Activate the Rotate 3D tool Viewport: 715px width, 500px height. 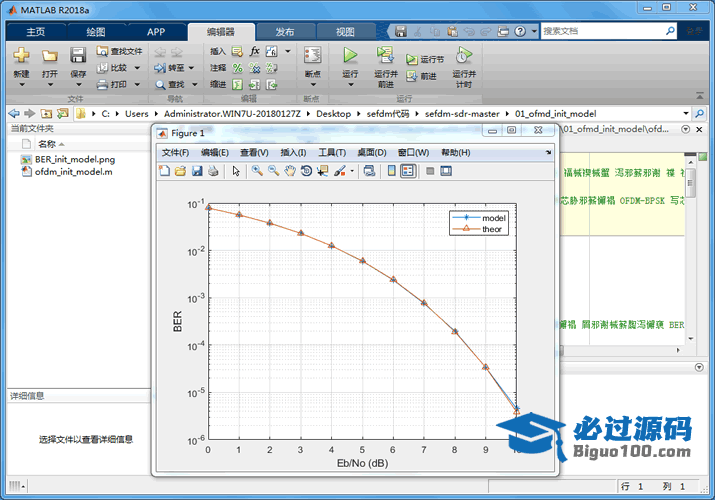coord(306,171)
